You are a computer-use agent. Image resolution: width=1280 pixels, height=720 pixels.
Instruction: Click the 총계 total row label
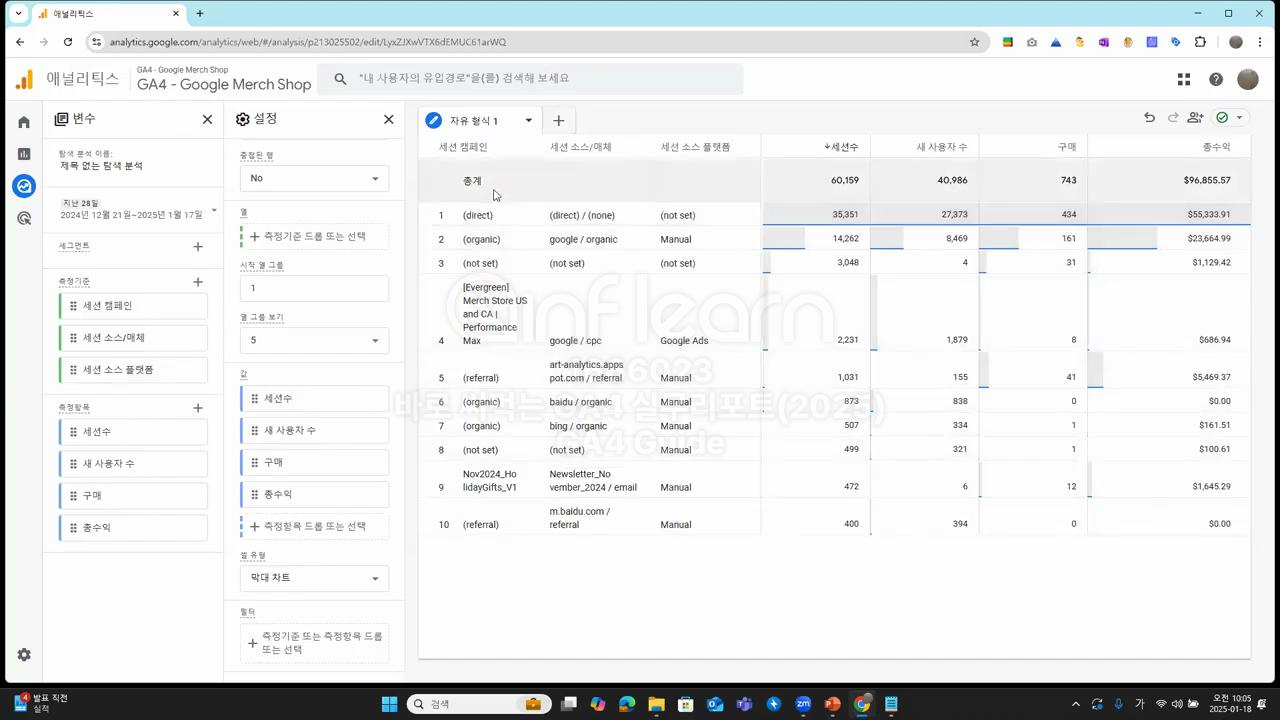point(472,181)
